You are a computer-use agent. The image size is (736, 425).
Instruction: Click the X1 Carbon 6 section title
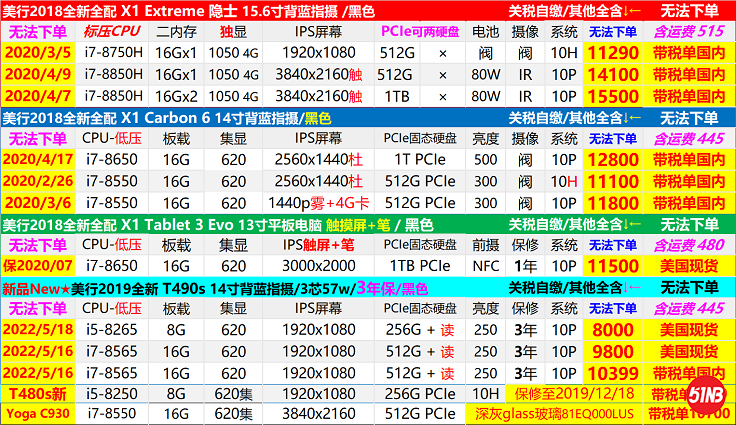167,117
